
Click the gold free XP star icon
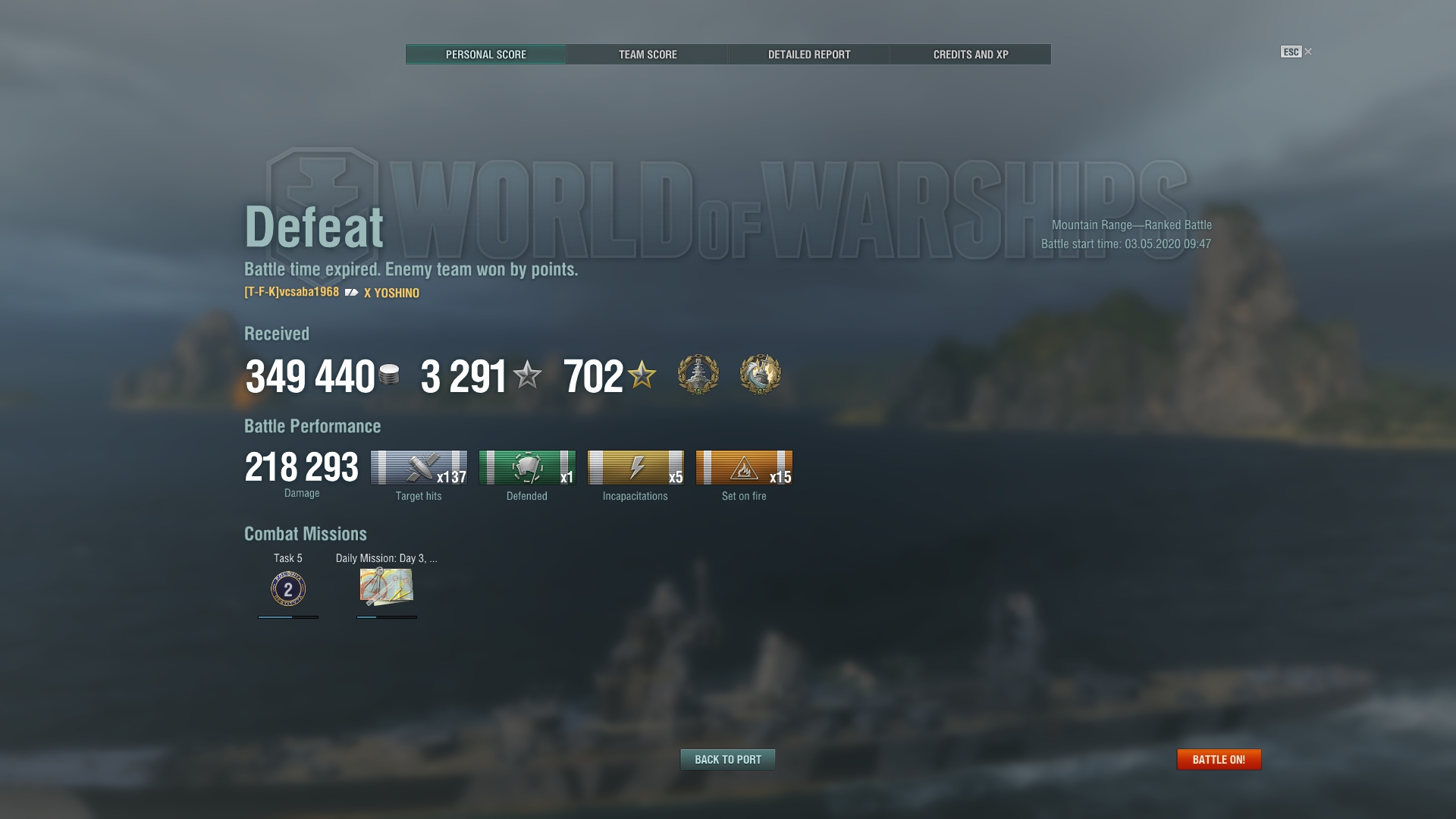click(x=642, y=375)
